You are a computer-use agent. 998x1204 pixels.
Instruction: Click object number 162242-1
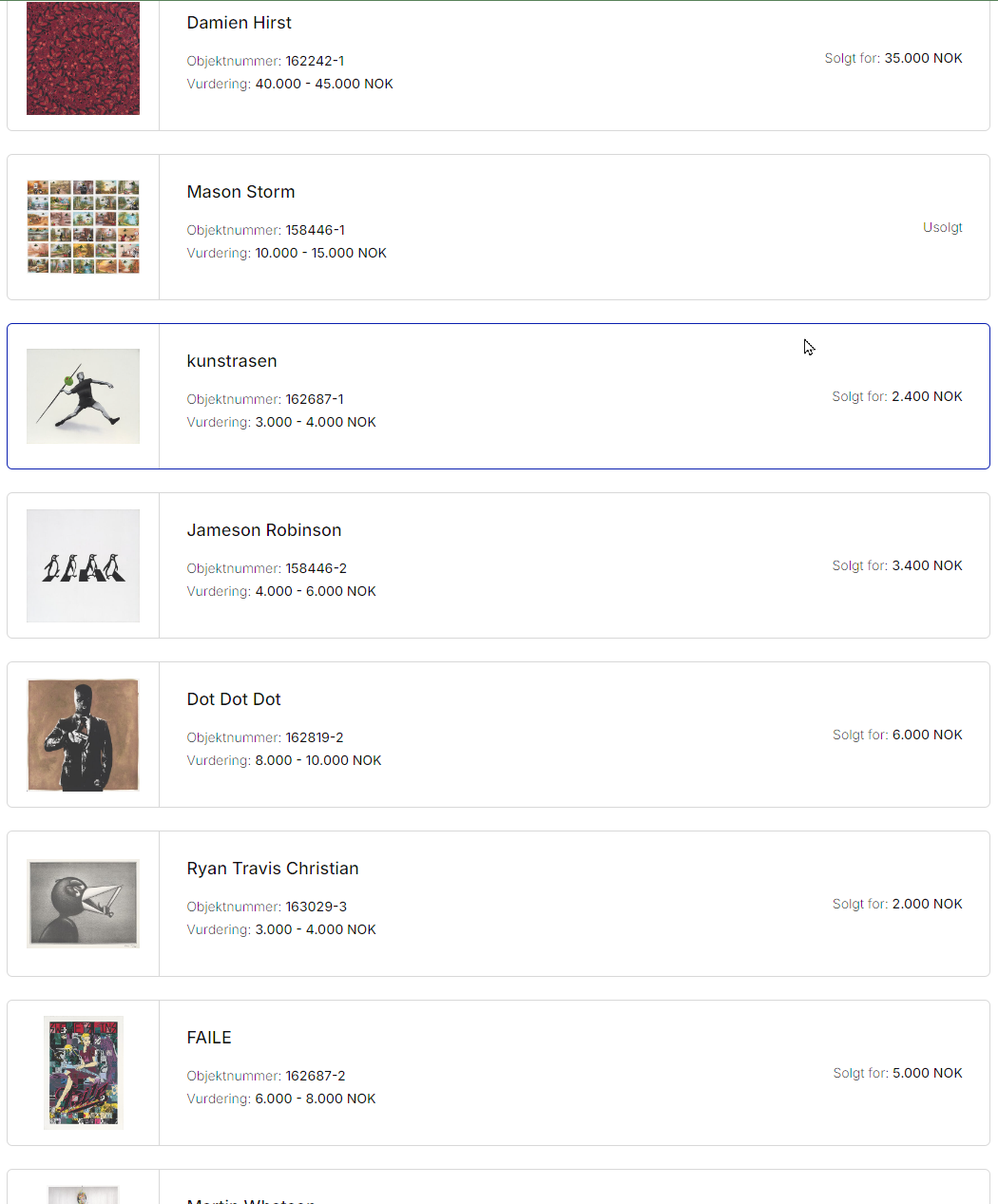point(315,61)
